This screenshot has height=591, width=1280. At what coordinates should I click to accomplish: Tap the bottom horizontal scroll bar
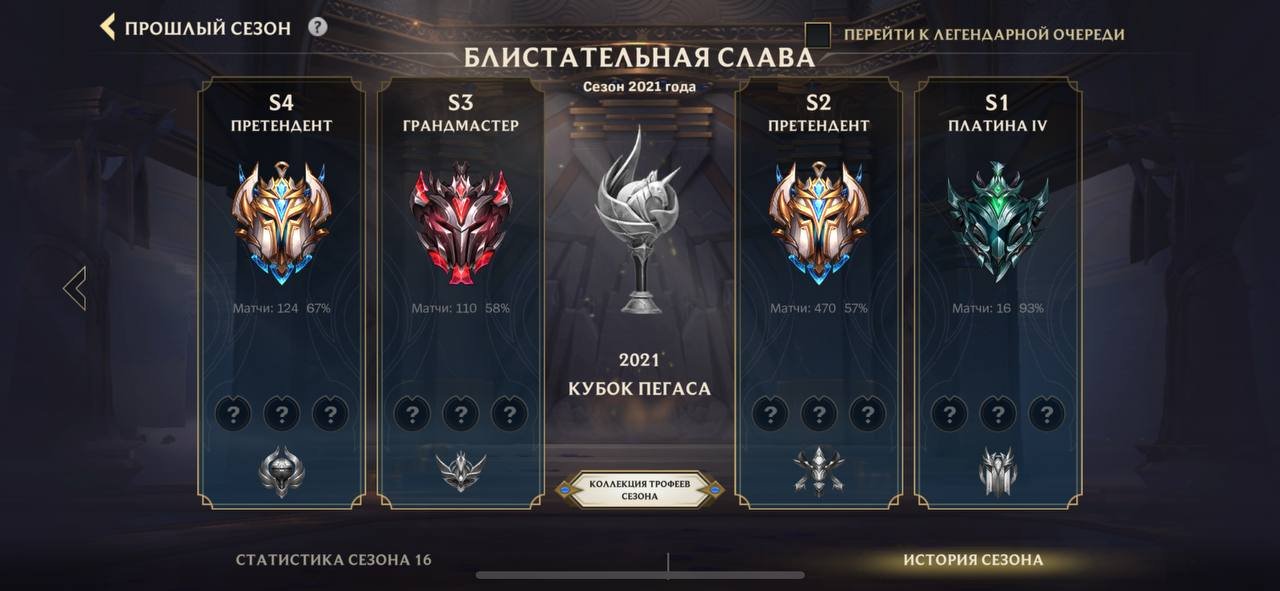(640, 575)
